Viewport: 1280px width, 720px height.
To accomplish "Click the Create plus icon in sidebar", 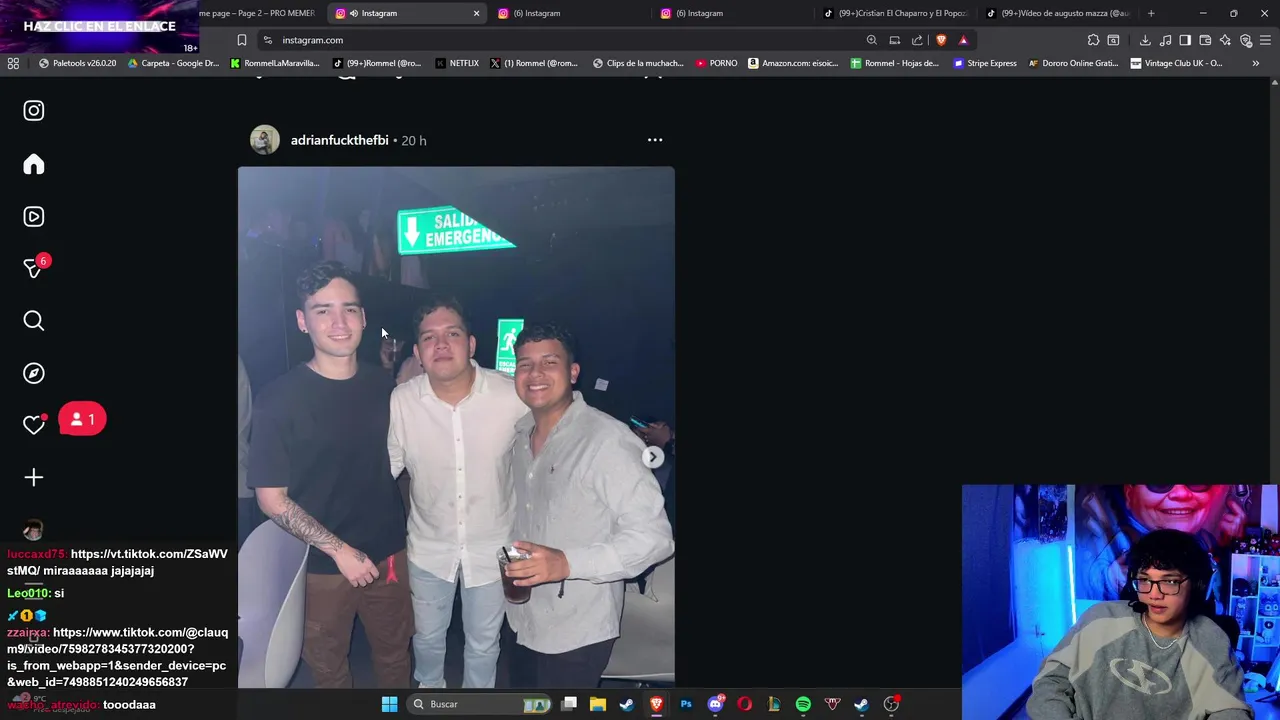I will tap(34, 477).
